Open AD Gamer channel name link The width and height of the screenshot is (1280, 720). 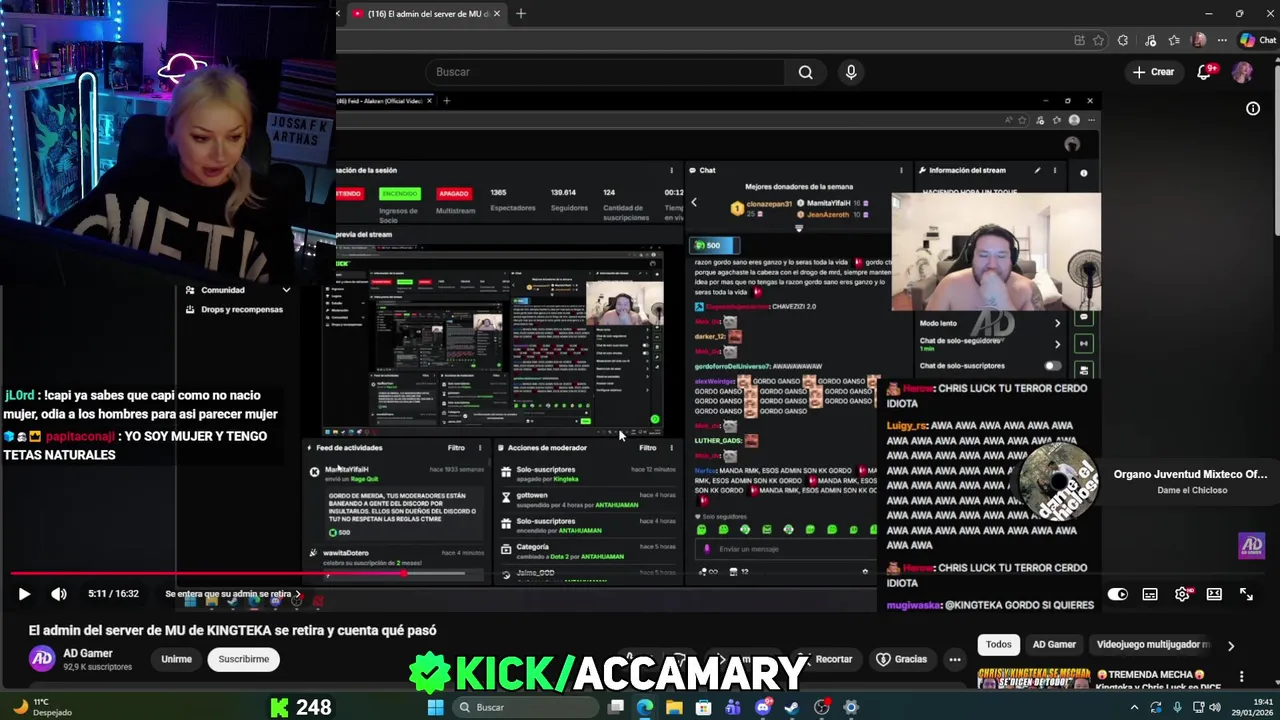88,653
